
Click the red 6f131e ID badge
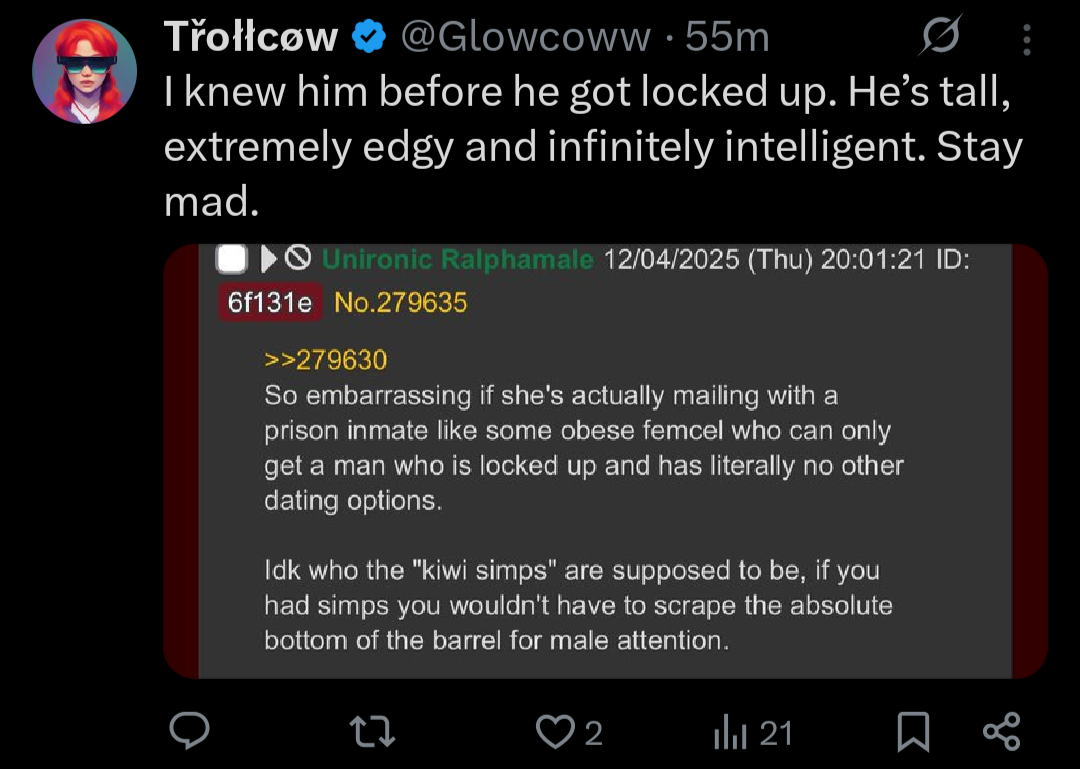point(269,301)
